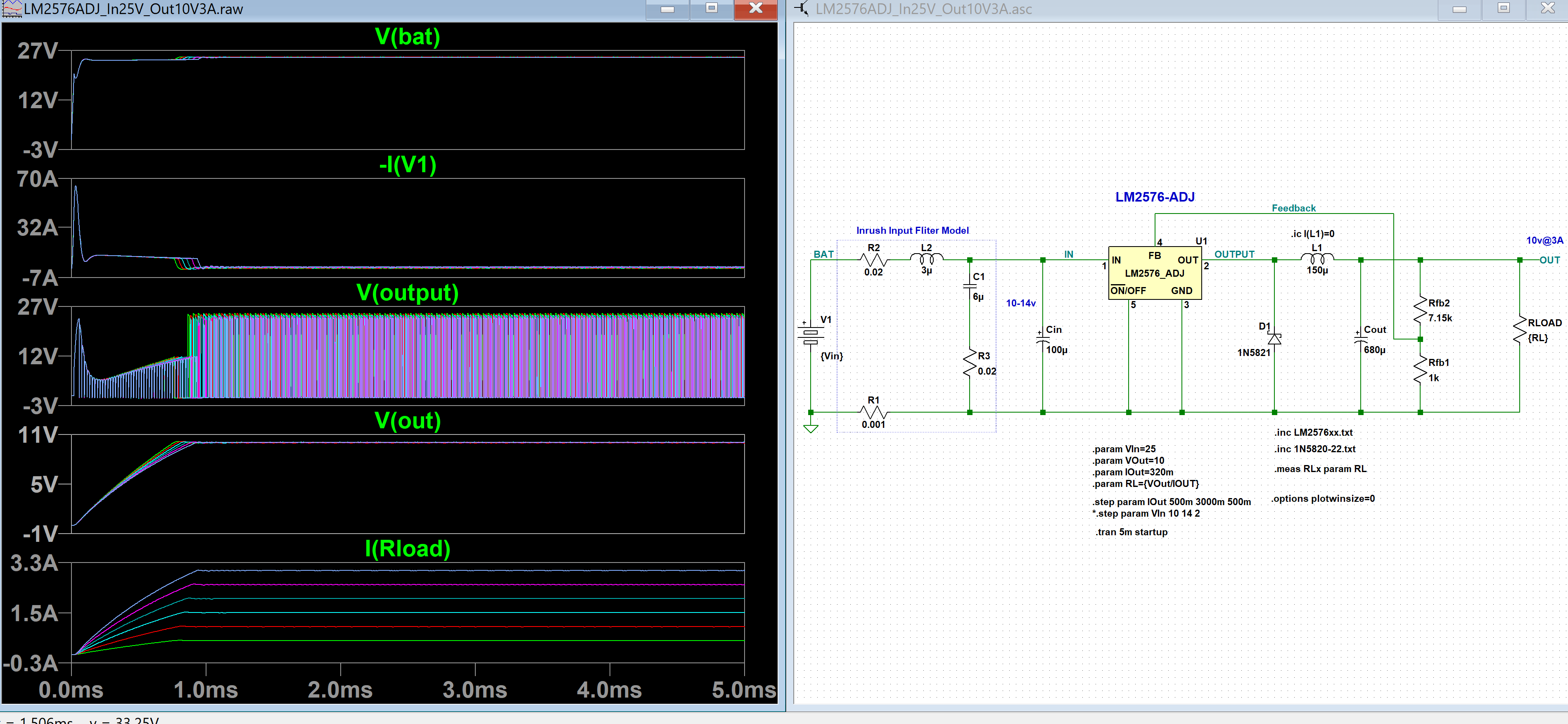Click the .inc LM2576xx.txt directive
The width and height of the screenshot is (1568, 724).
(1314, 432)
